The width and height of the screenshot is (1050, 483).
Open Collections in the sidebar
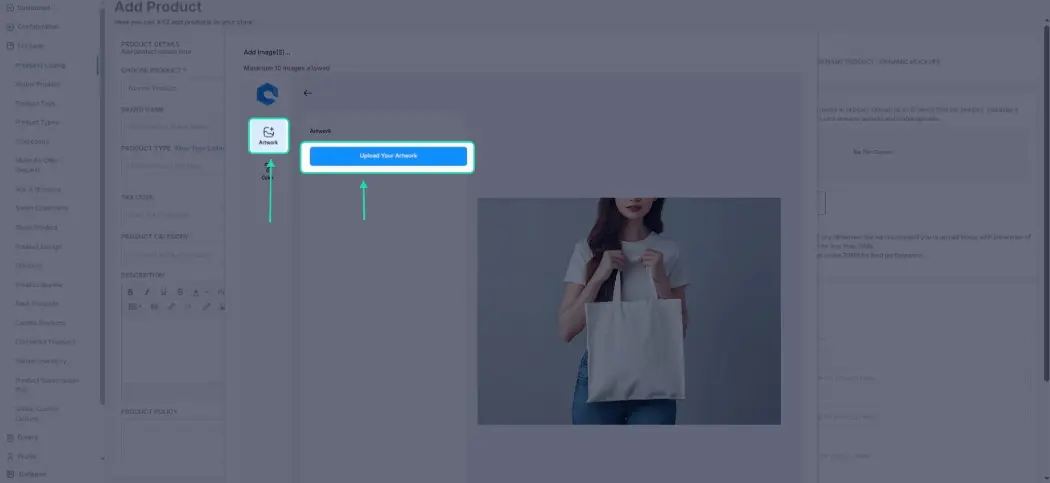click(31, 142)
